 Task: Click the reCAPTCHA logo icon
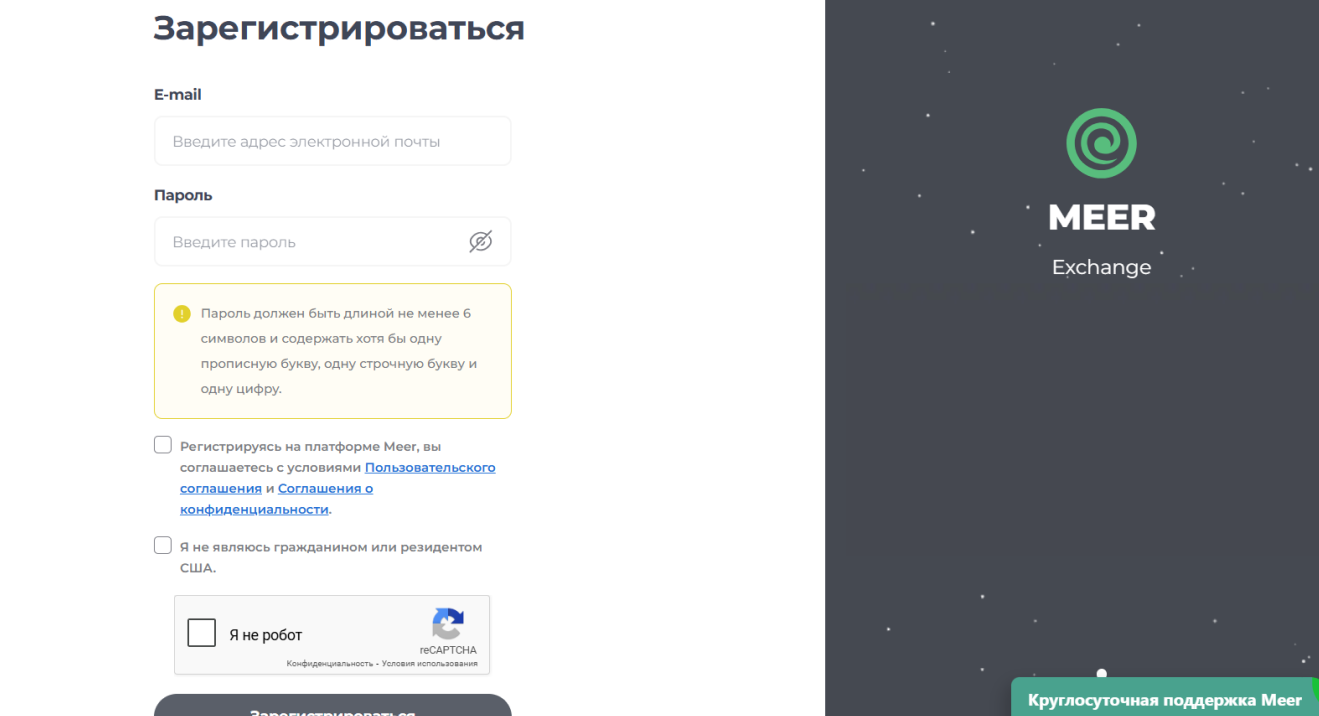pyautogui.click(x=448, y=626)
